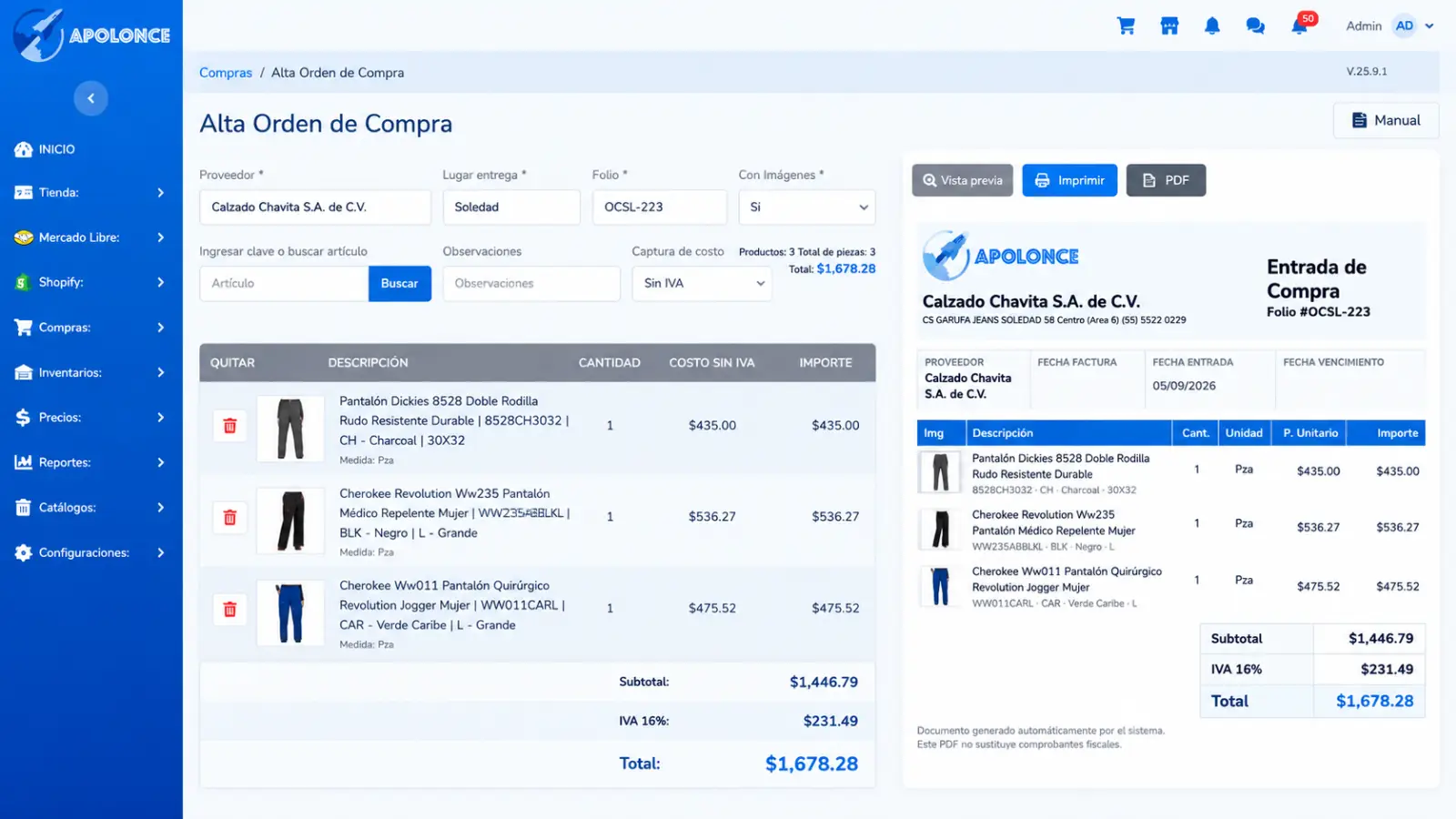The height and width of the screenshot is (819, 1456).
Task: Click the Observaciones input field
Action: coord(531,284)
